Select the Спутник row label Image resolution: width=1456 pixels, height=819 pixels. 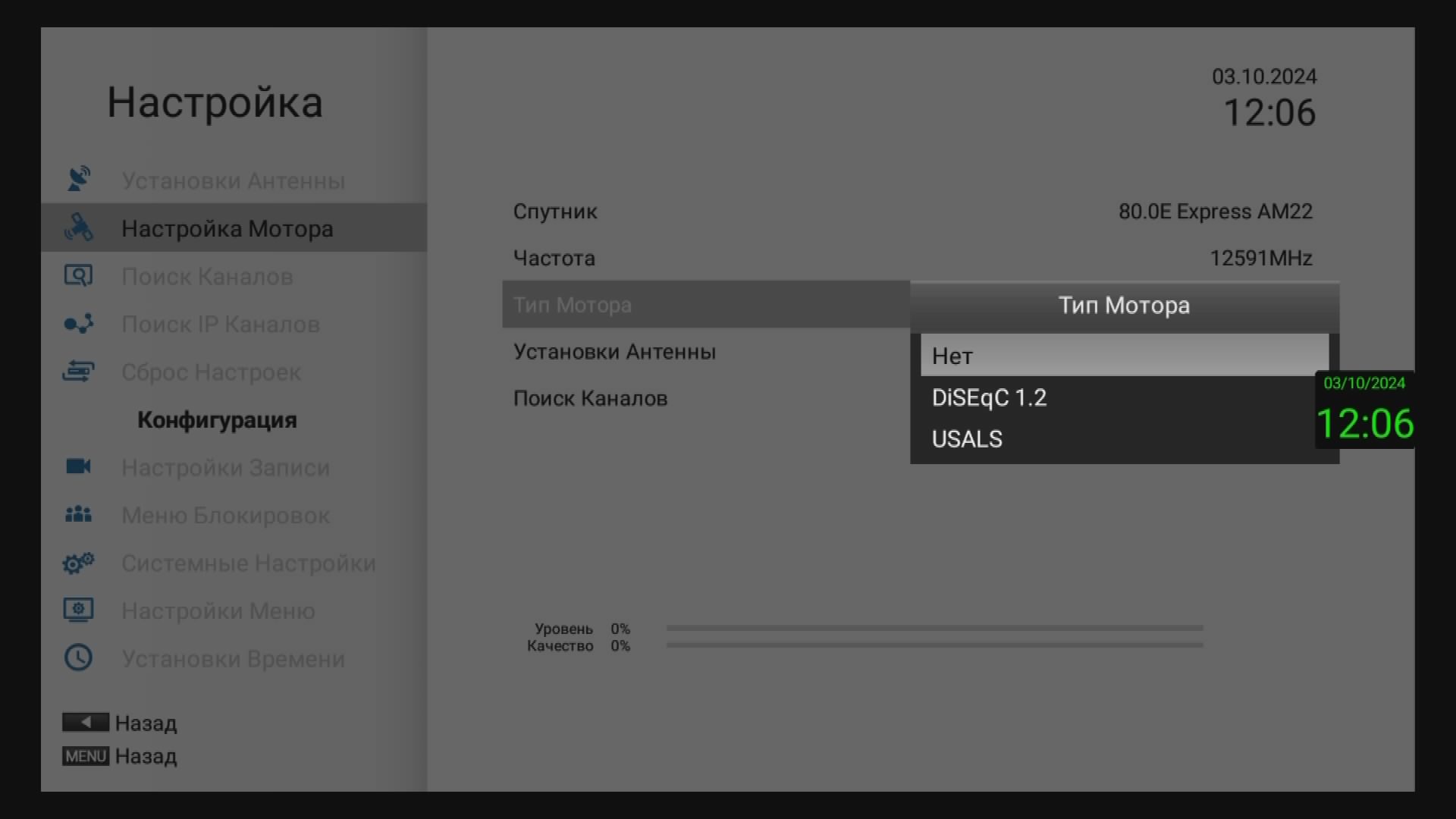coord(555,211)
